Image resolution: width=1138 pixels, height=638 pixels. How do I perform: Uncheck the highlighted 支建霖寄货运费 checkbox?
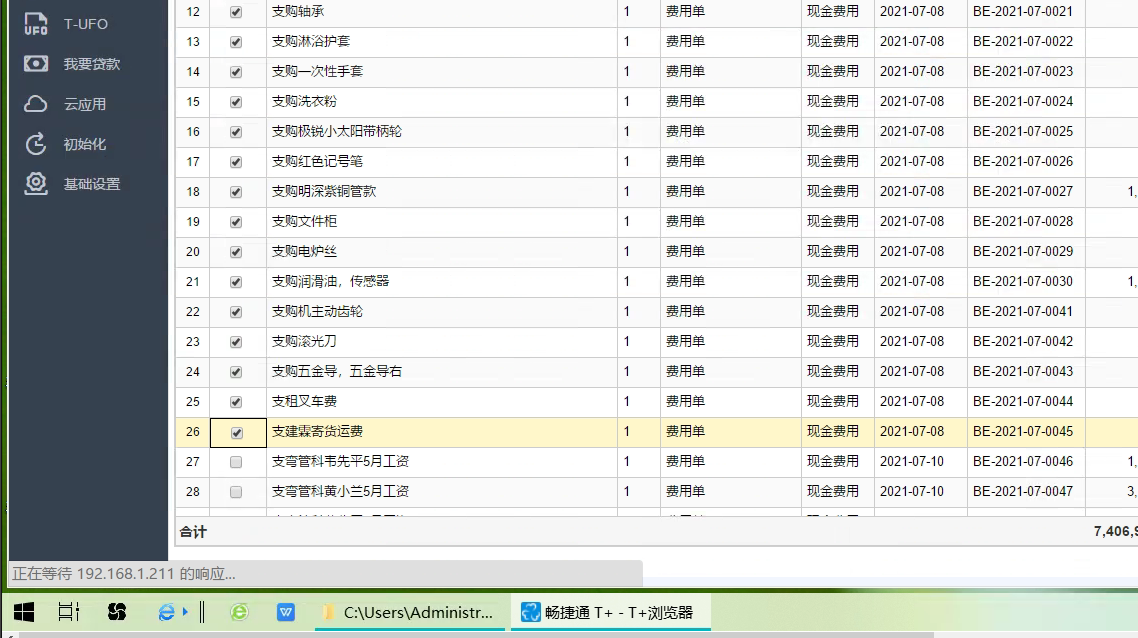point(237,433)
